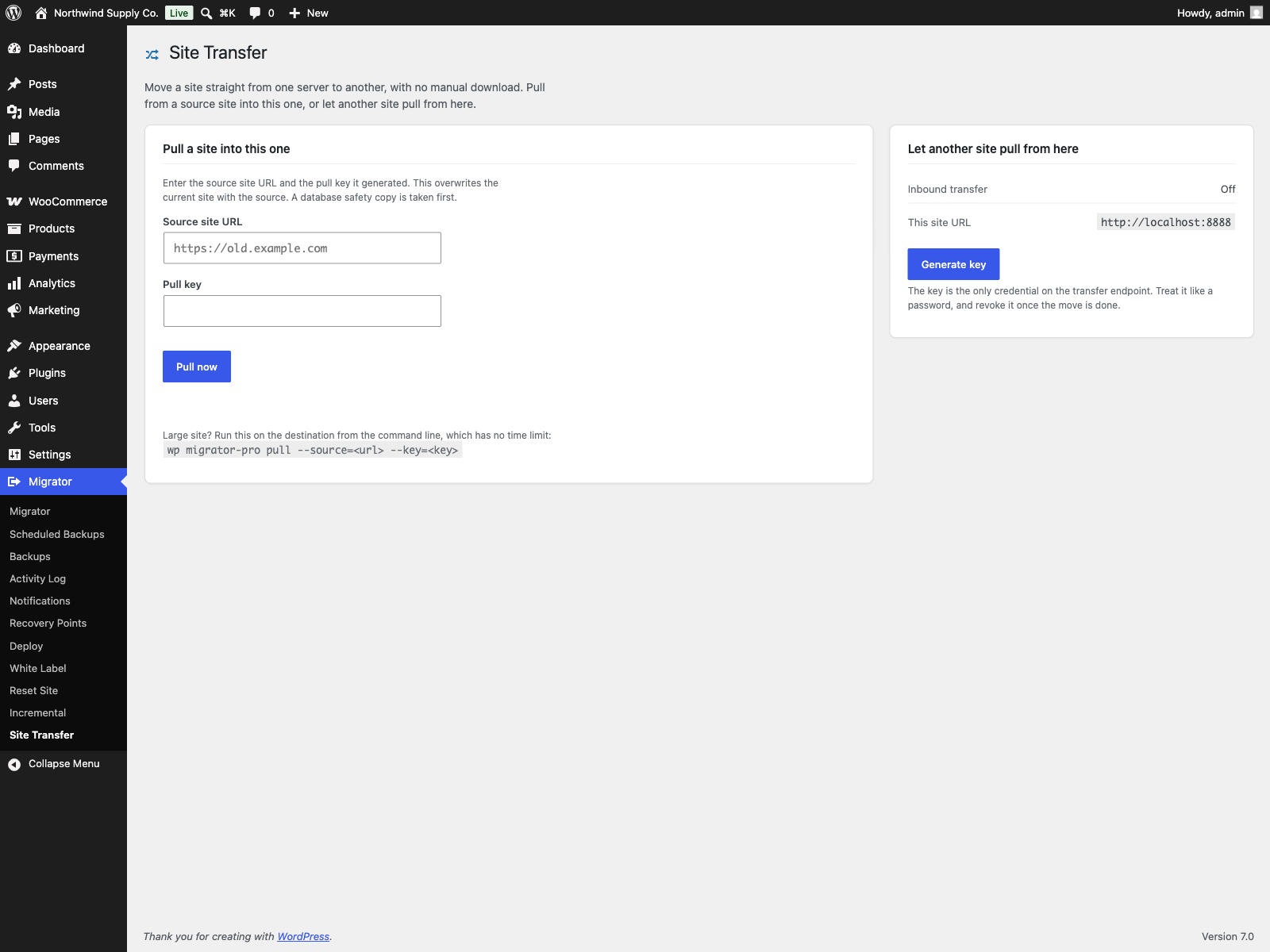Open the WooCommerce menu
The width and height of the screenshot is (1270, 952).
[63, 202]
